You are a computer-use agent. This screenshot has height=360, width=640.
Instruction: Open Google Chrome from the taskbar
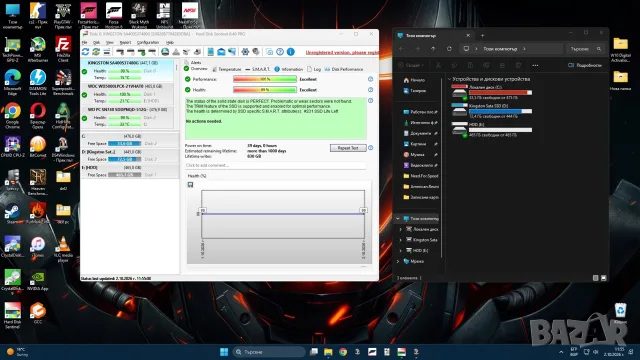click(x=343, y=352)
